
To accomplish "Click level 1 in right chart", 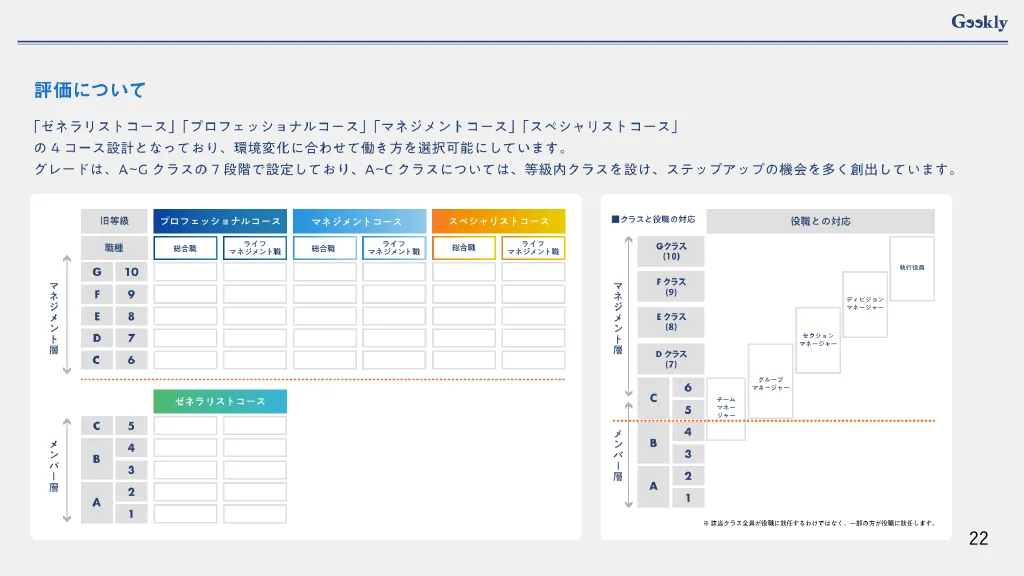I will coord(688,498).
